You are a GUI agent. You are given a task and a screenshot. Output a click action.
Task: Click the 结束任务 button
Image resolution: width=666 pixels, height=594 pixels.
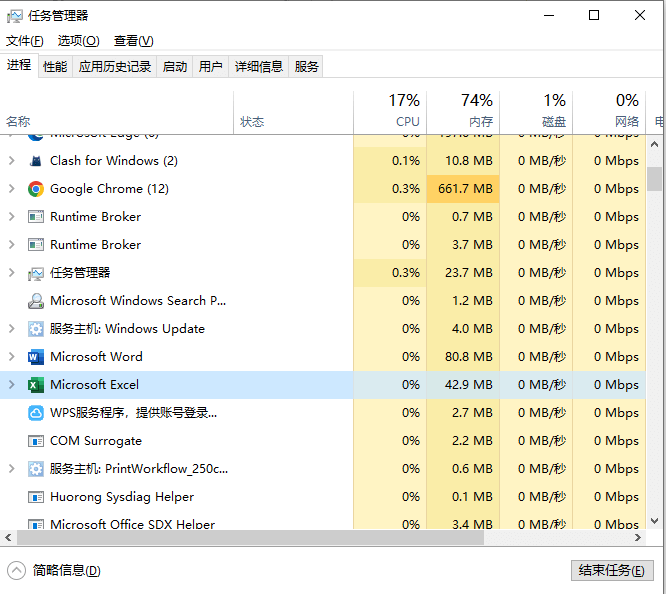pos(612,571)
